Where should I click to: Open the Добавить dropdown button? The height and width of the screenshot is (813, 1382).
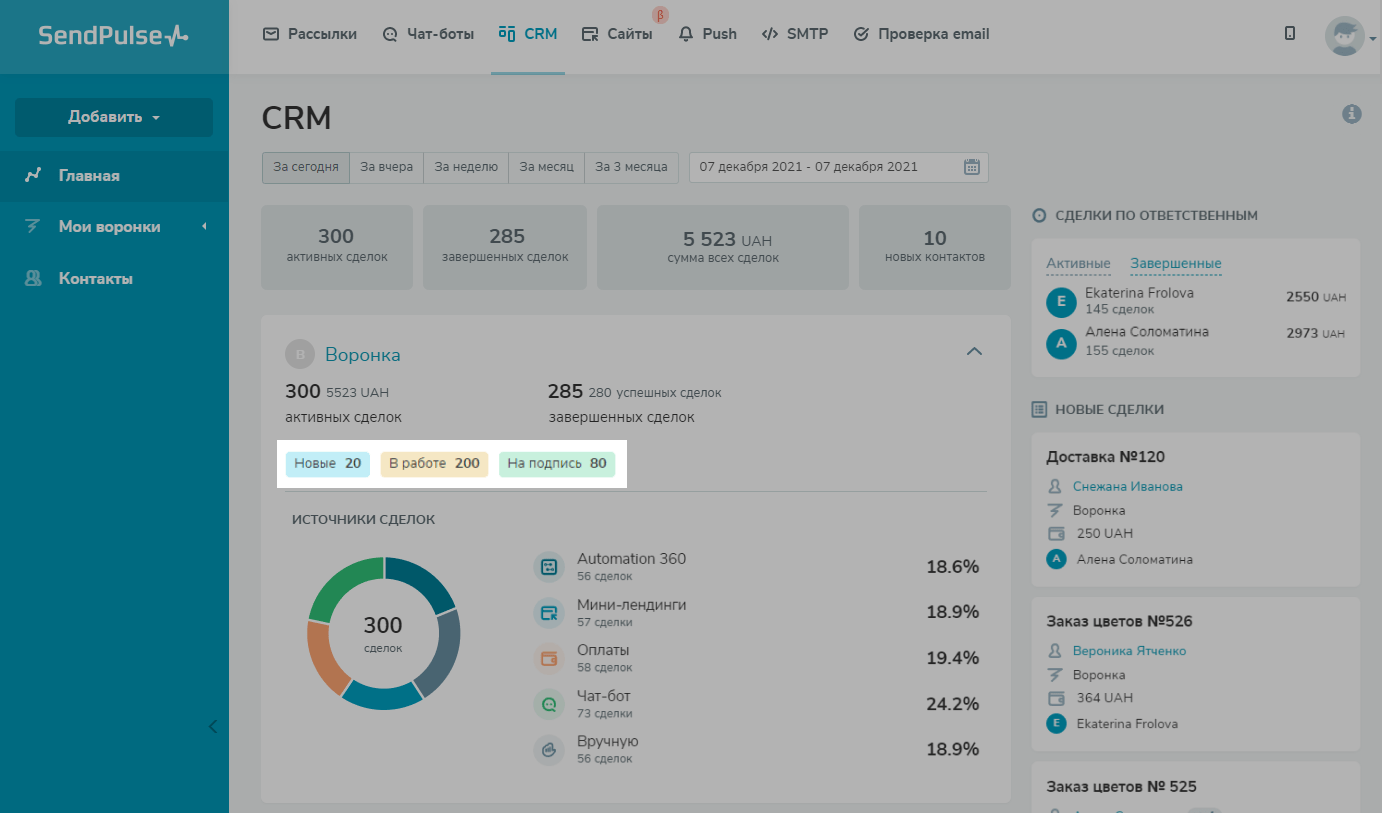(114, 117)
